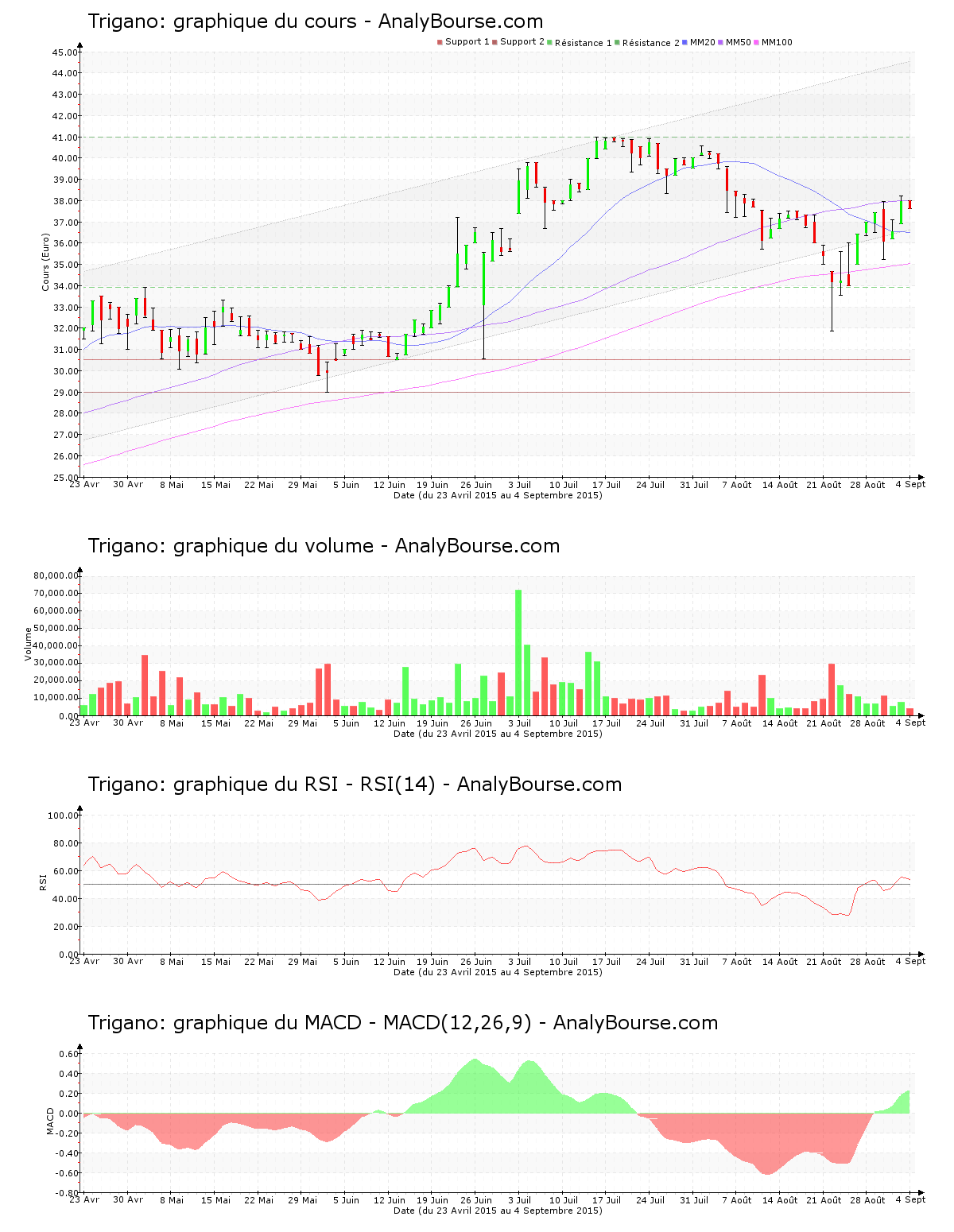954x1232 pixels.
Task: Select the 'Résistance 2' legend label
Action: (651, 42)
